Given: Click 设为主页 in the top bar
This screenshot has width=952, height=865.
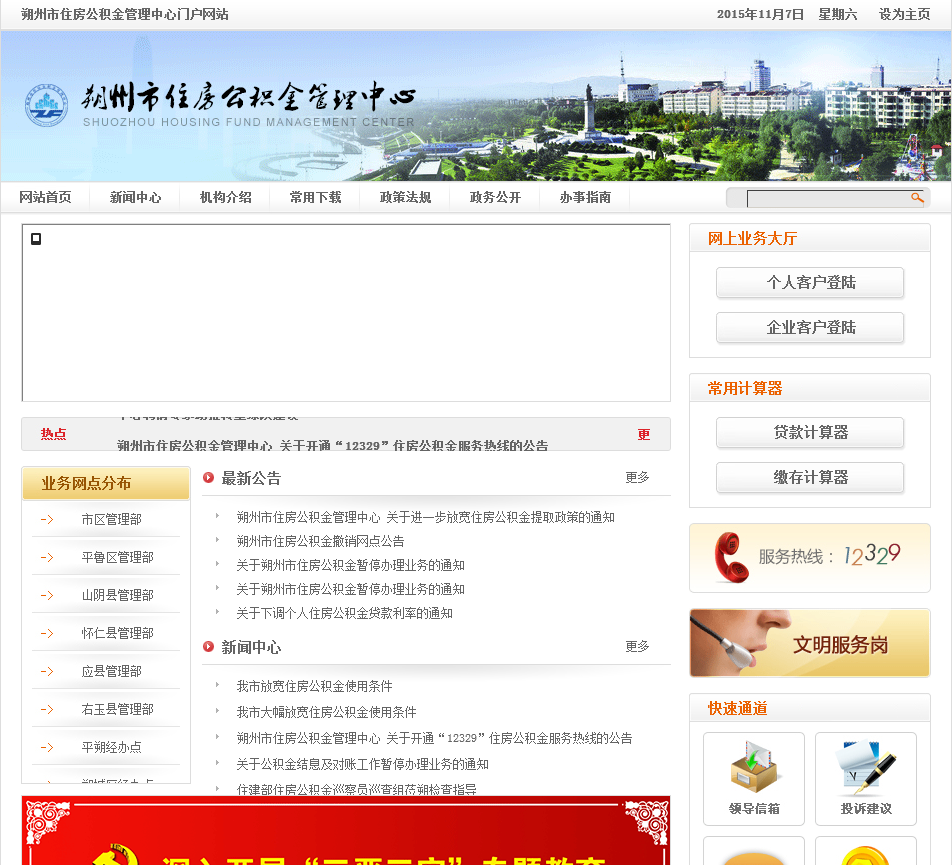Looking at the screenshot, I should click(904, 14).
